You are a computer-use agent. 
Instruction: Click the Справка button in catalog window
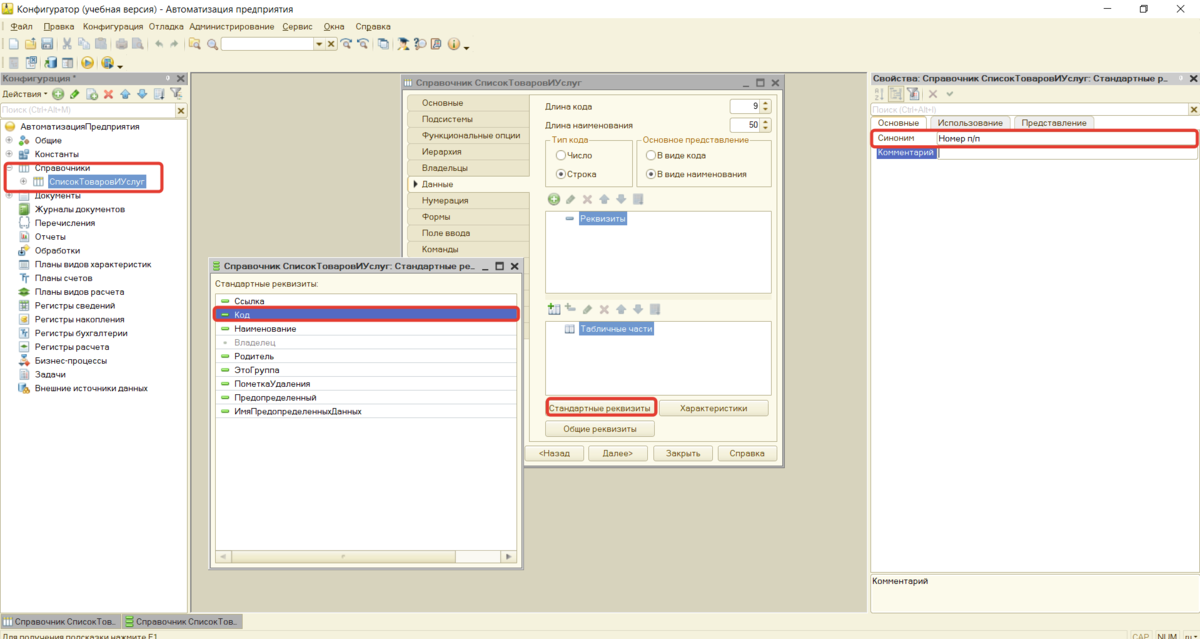click(747, 453)
